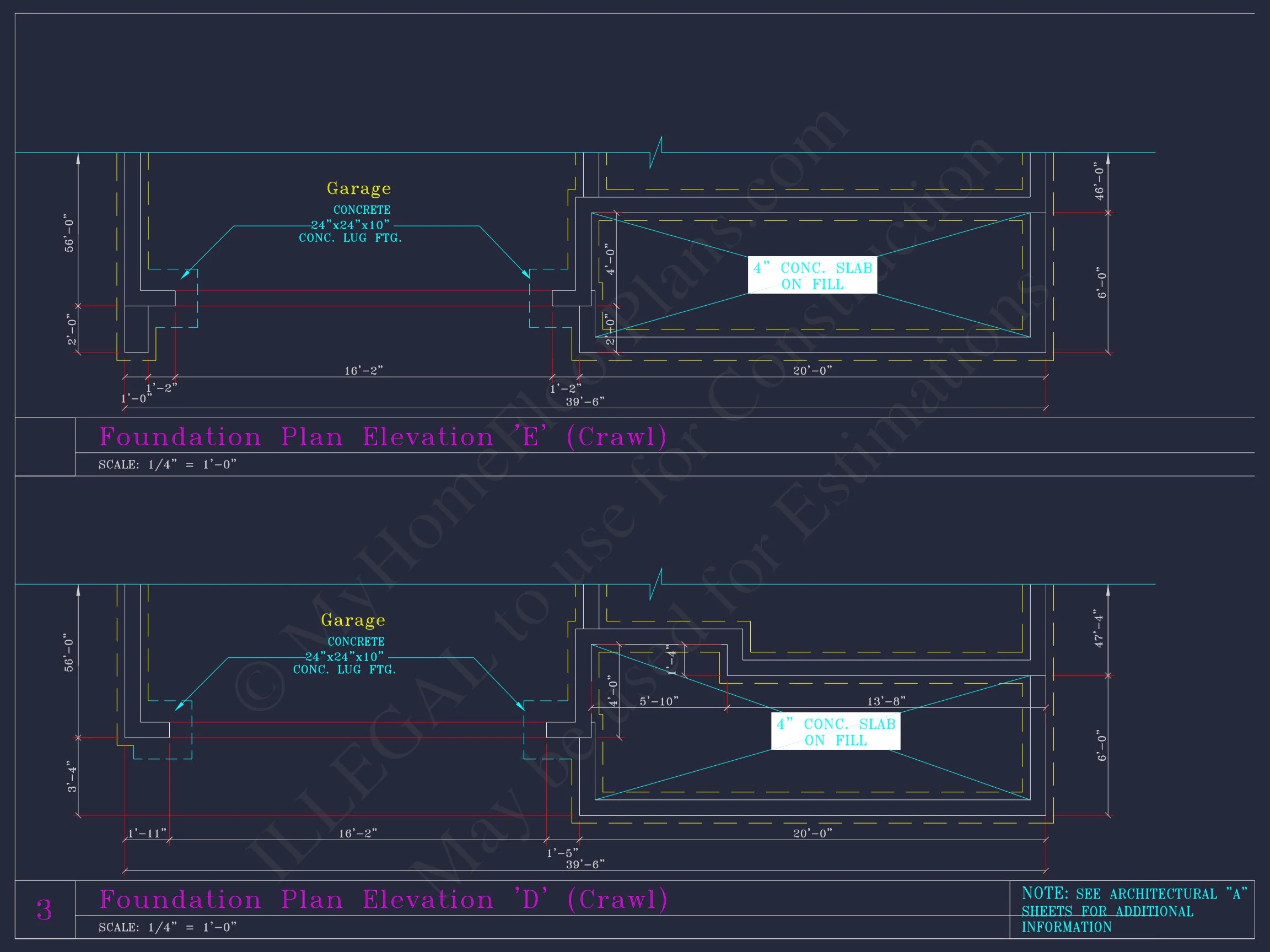Select scale text under Elevation 'E' title

pos(167,465)
